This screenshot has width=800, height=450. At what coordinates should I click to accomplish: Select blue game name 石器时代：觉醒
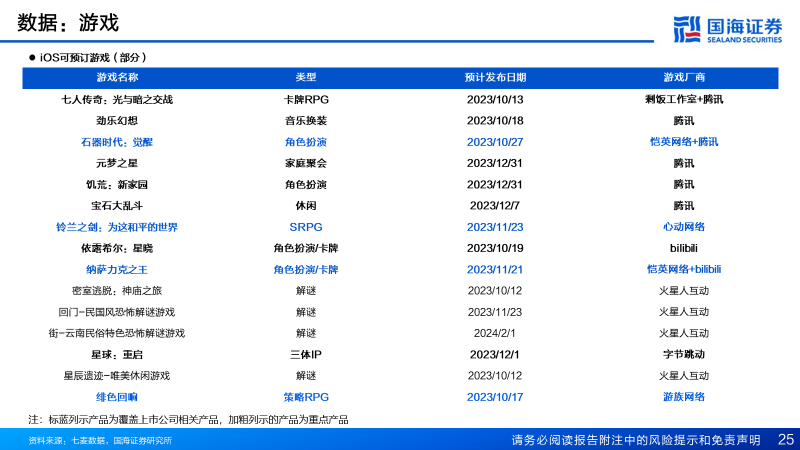click(x=117, y=142)
